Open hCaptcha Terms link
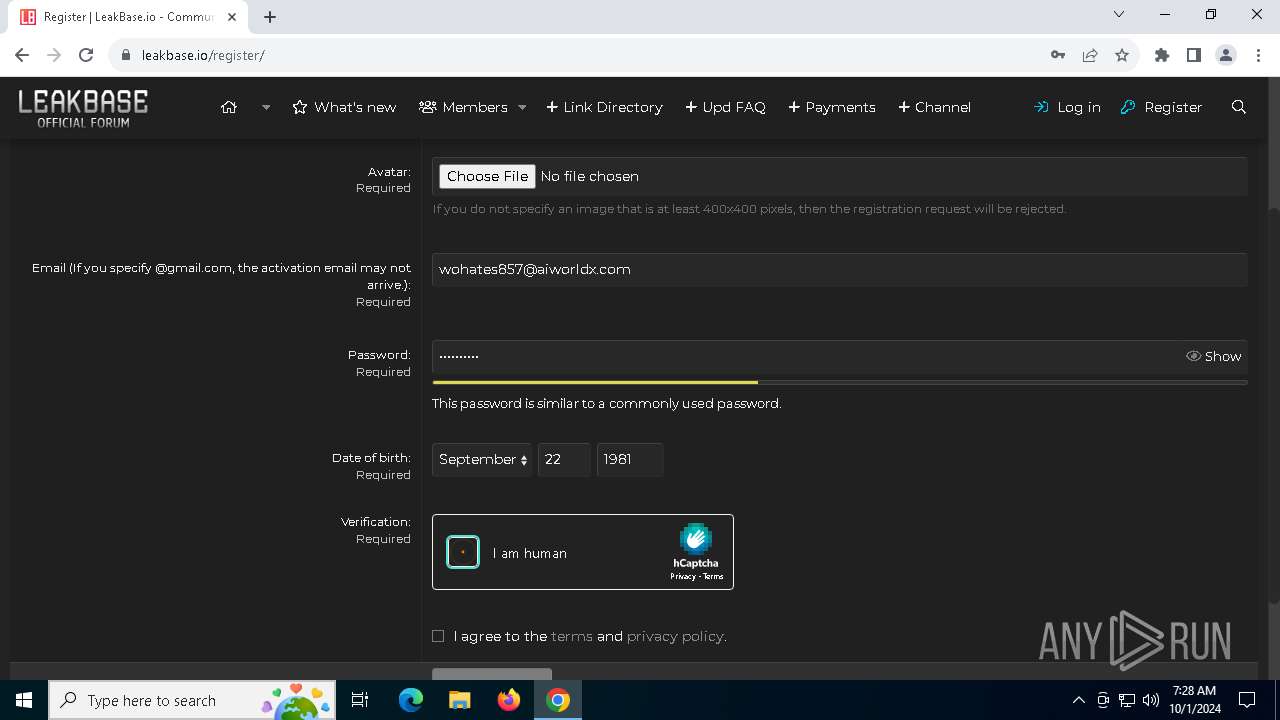 point(713,577)
